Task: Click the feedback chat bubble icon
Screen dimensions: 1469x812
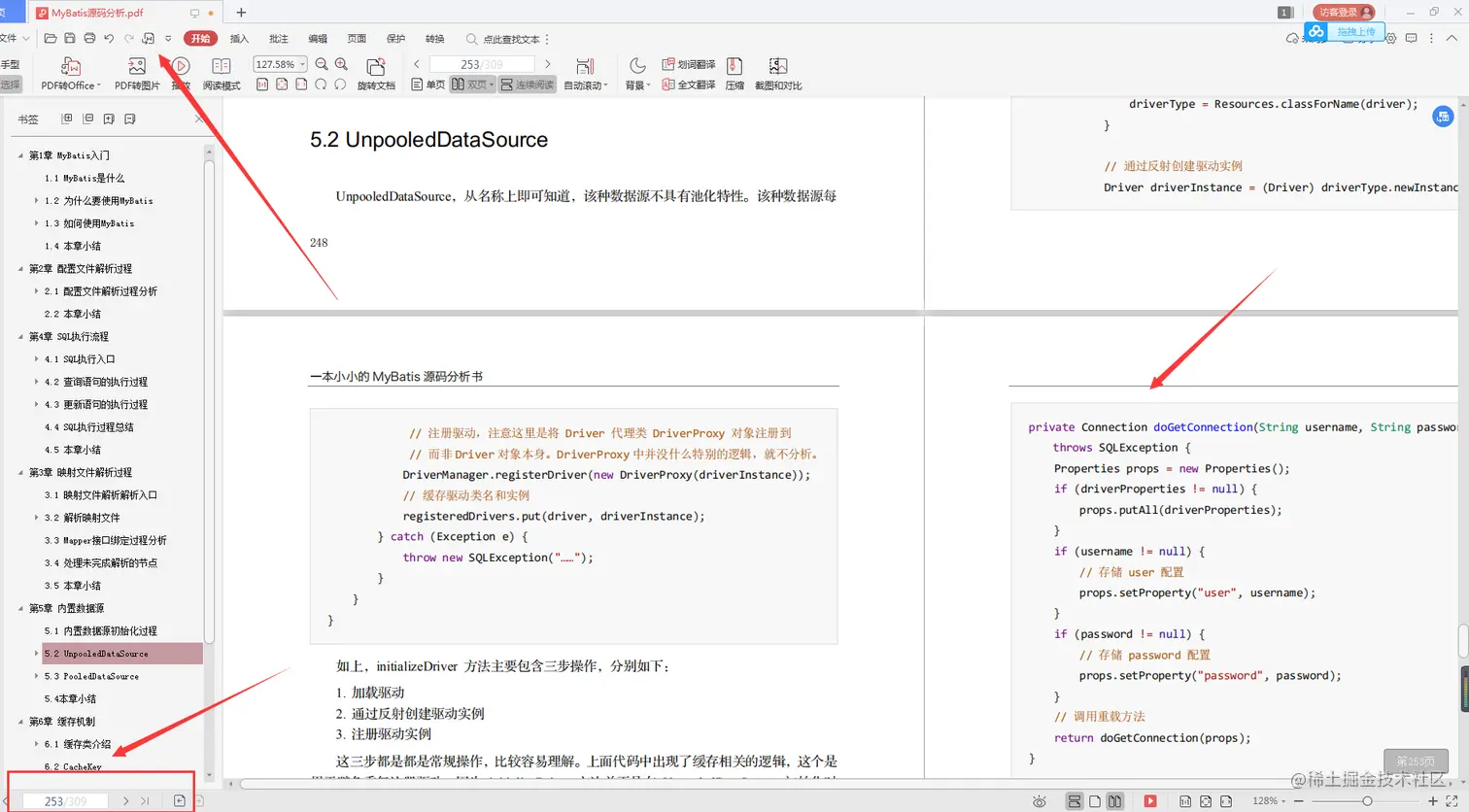Action: pyautogui.click(x=1412, y=39)
